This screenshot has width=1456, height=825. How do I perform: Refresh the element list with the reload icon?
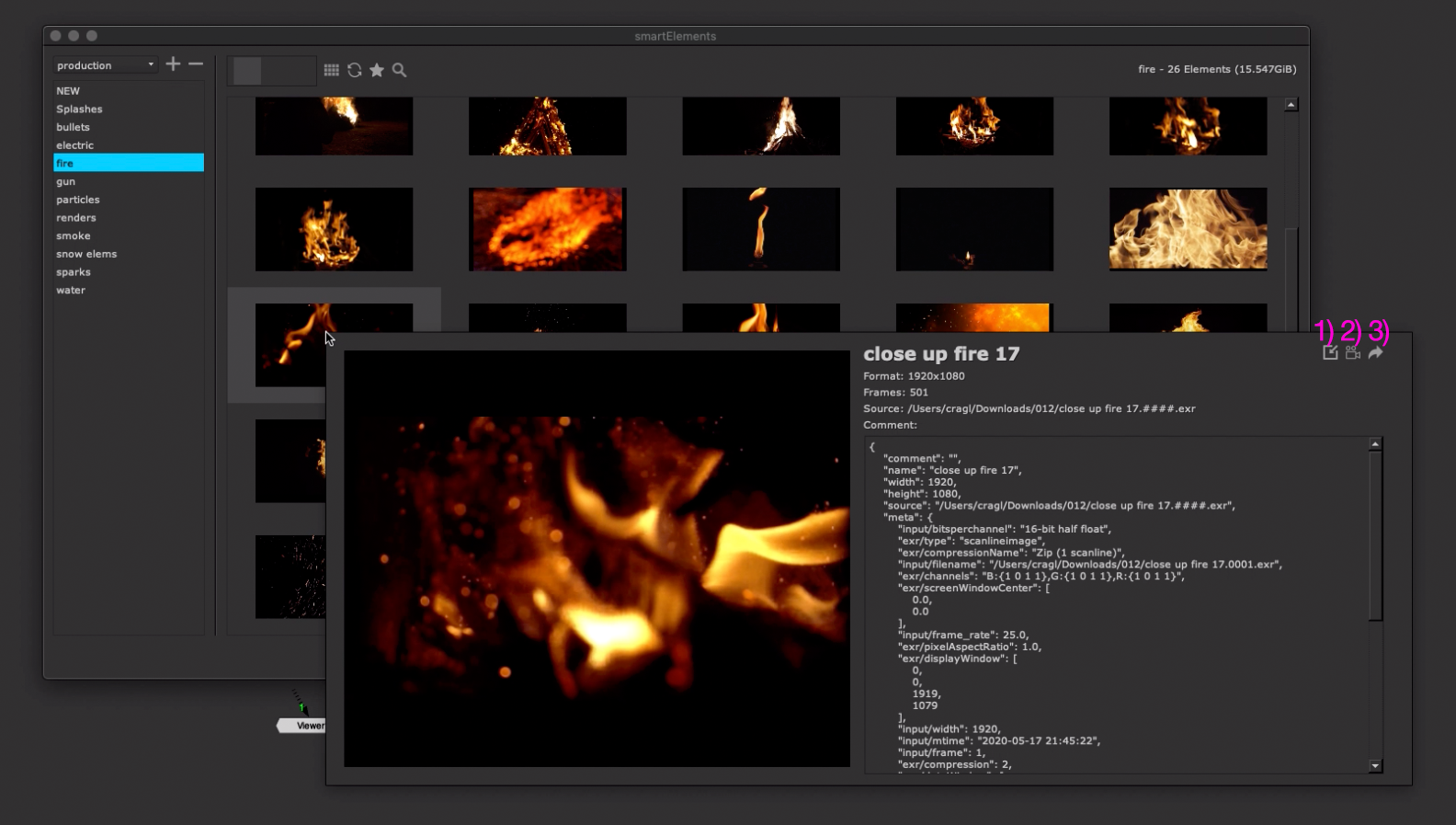click(354, 70)
